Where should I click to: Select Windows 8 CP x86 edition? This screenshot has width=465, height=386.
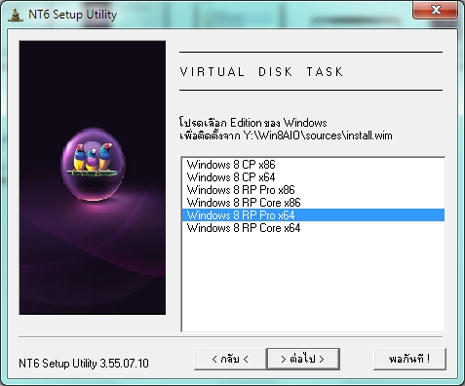(313, 165)
